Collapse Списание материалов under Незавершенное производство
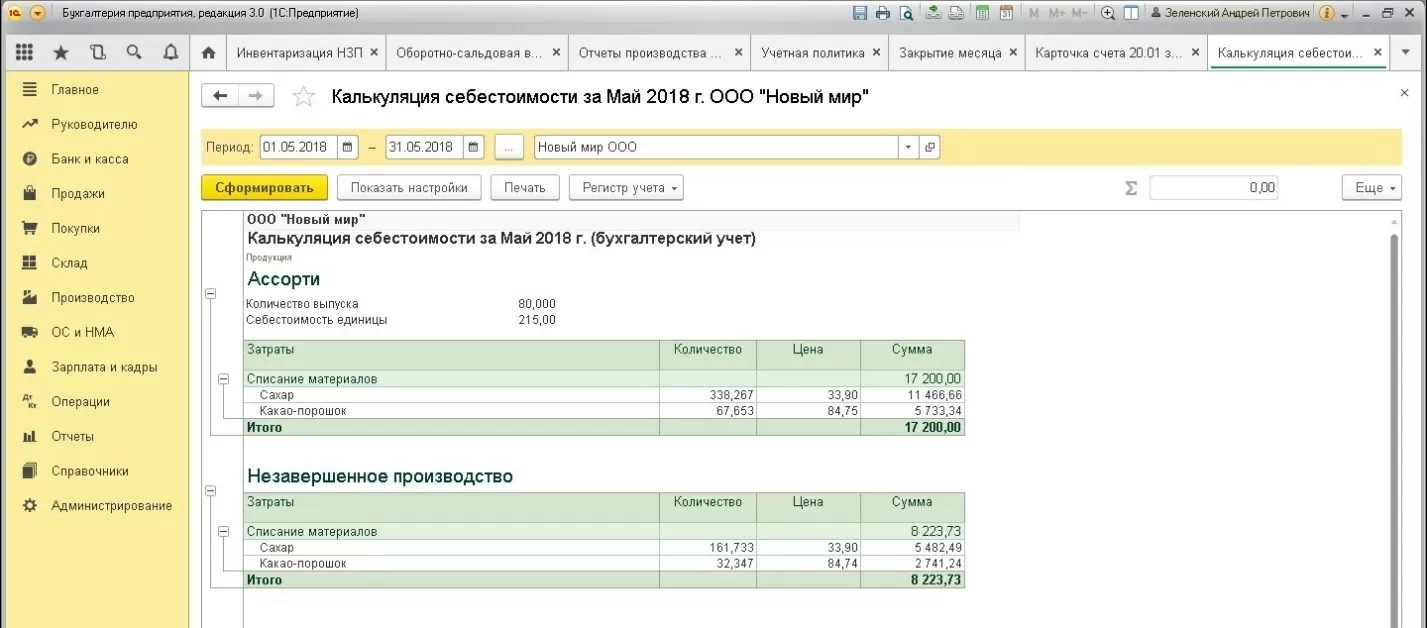 (x=224, y=532)
